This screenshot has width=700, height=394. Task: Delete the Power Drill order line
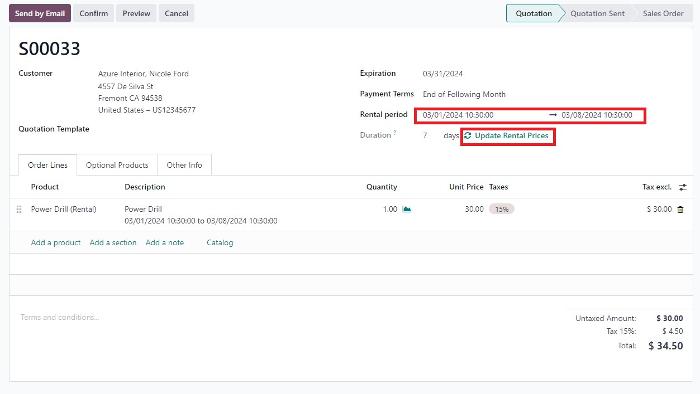(680, 209)
